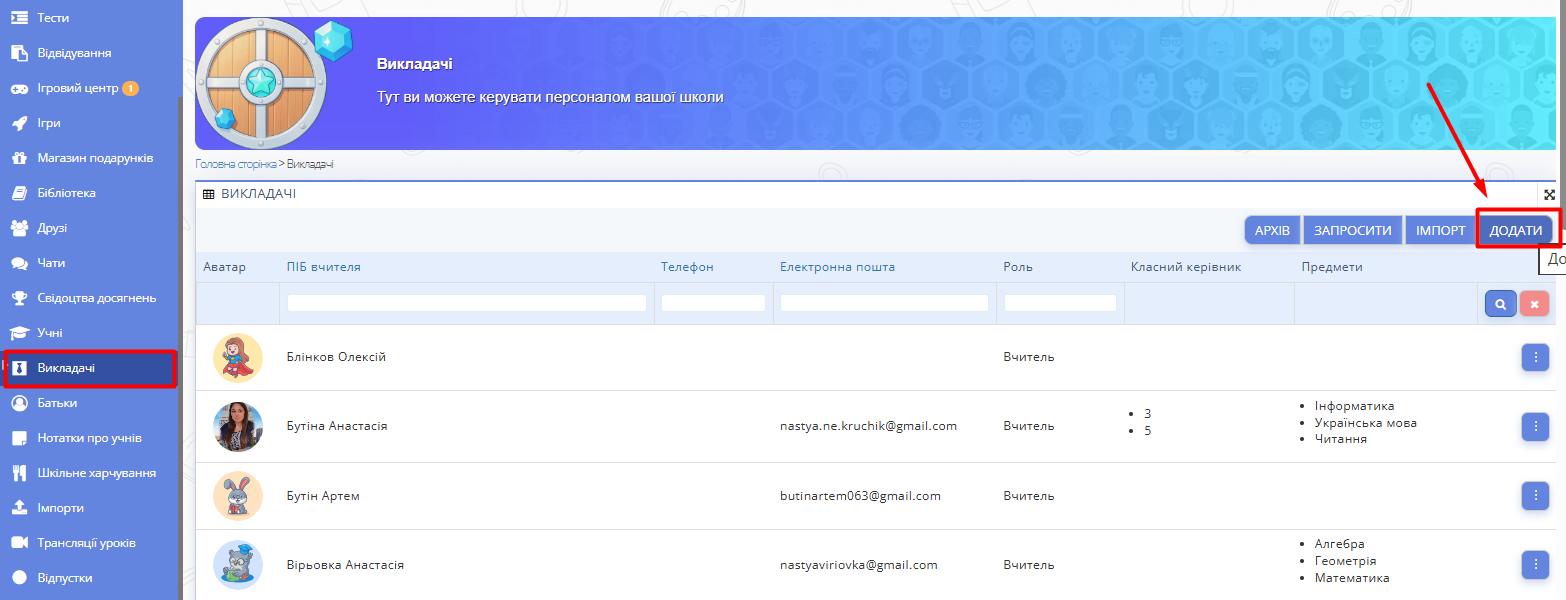Click the АРХІВ button

click(x=1272, y=230)
